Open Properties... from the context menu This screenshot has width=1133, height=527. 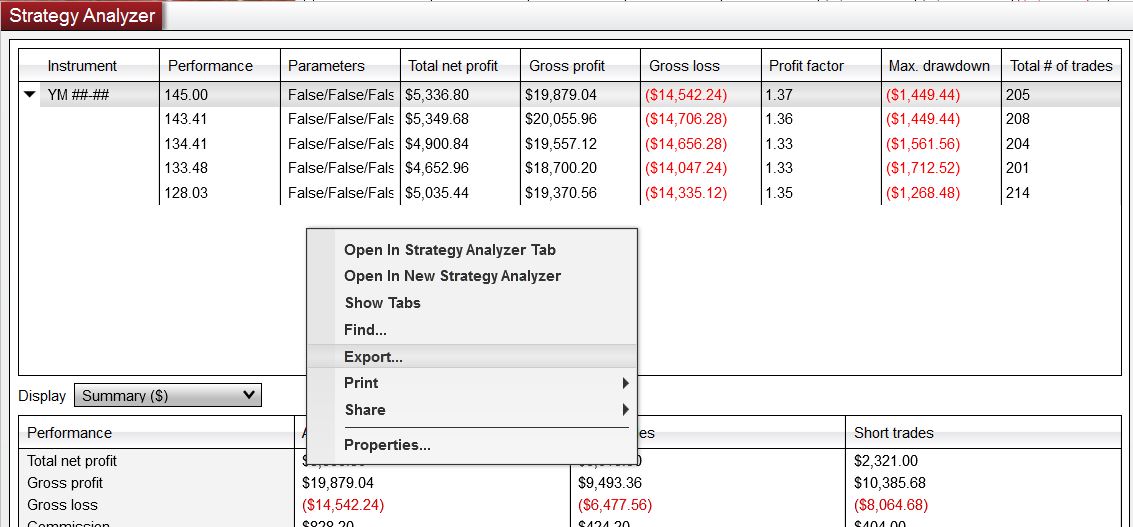coord(387,445)
